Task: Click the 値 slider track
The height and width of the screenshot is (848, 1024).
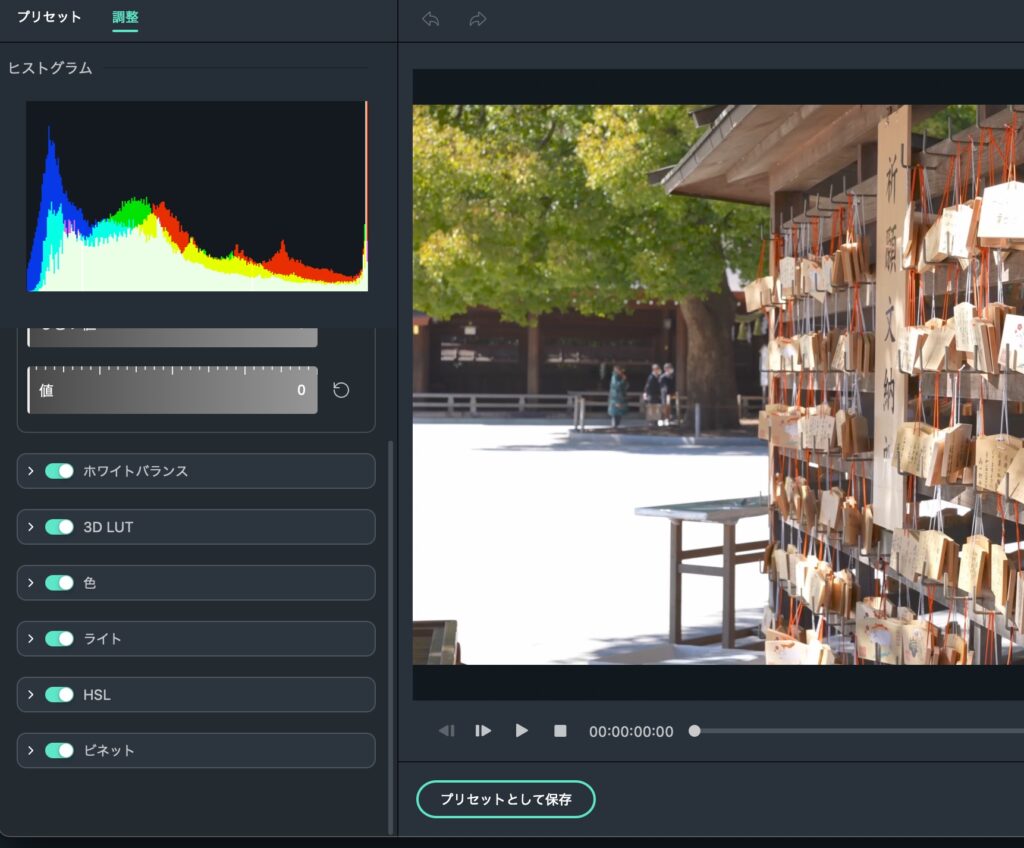Action: coord(172,390)
